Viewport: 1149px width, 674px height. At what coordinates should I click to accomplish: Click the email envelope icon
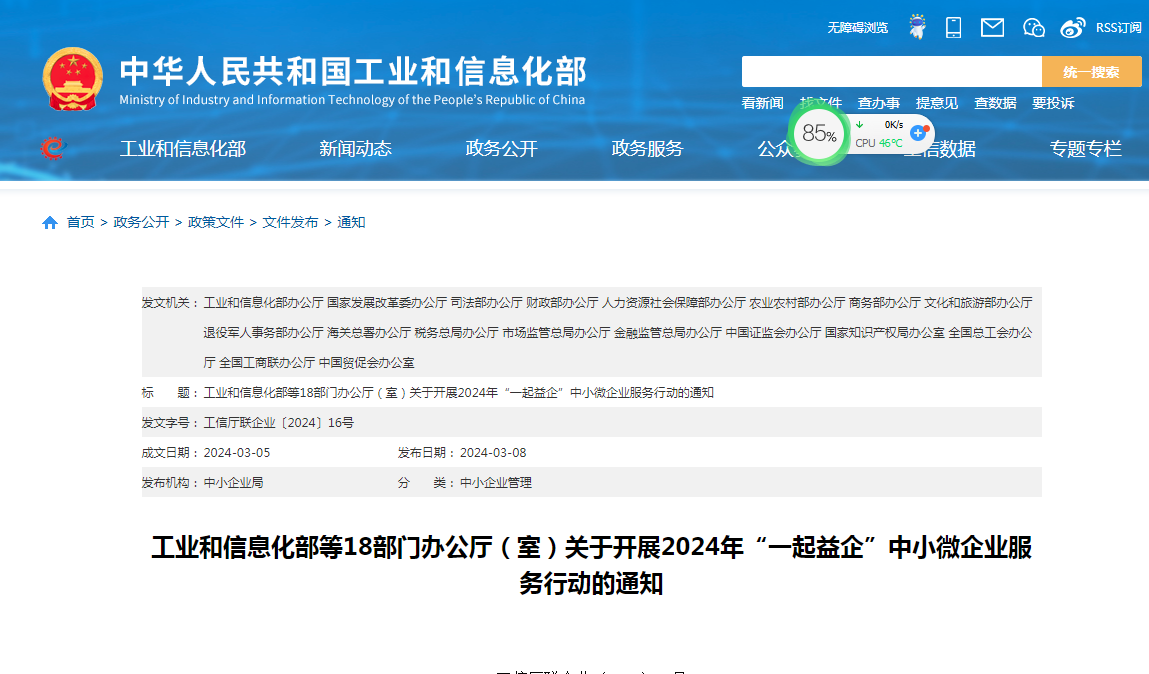(x=992, y=27)
